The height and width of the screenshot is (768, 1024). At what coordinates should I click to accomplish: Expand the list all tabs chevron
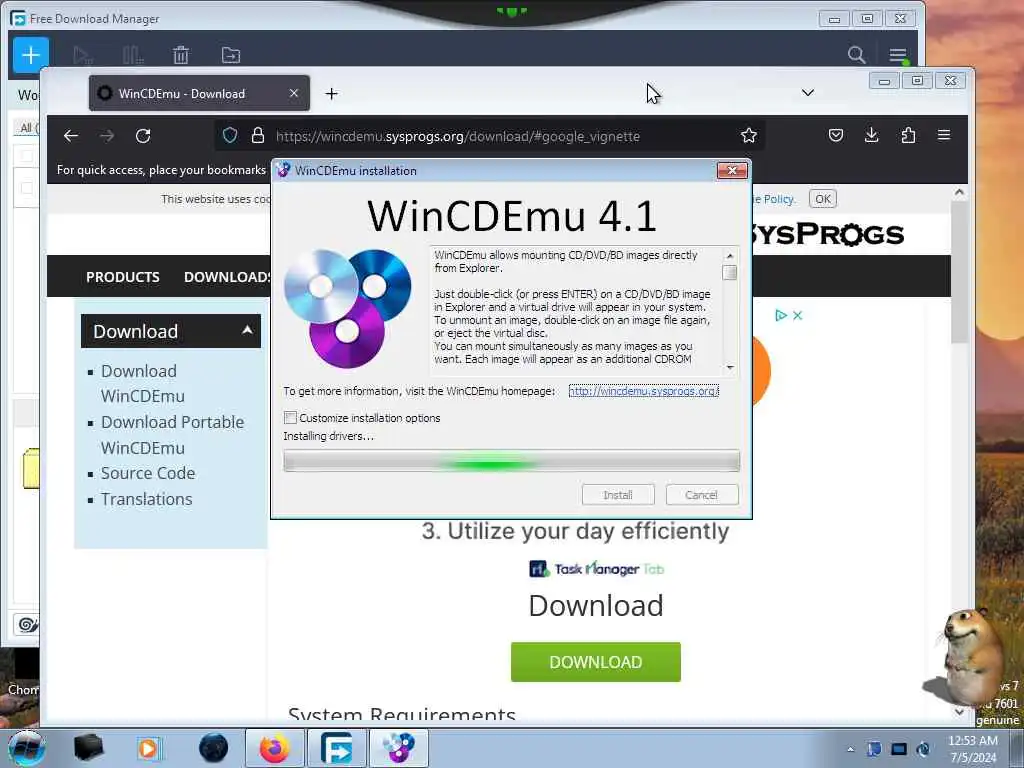tap(808, 93)
